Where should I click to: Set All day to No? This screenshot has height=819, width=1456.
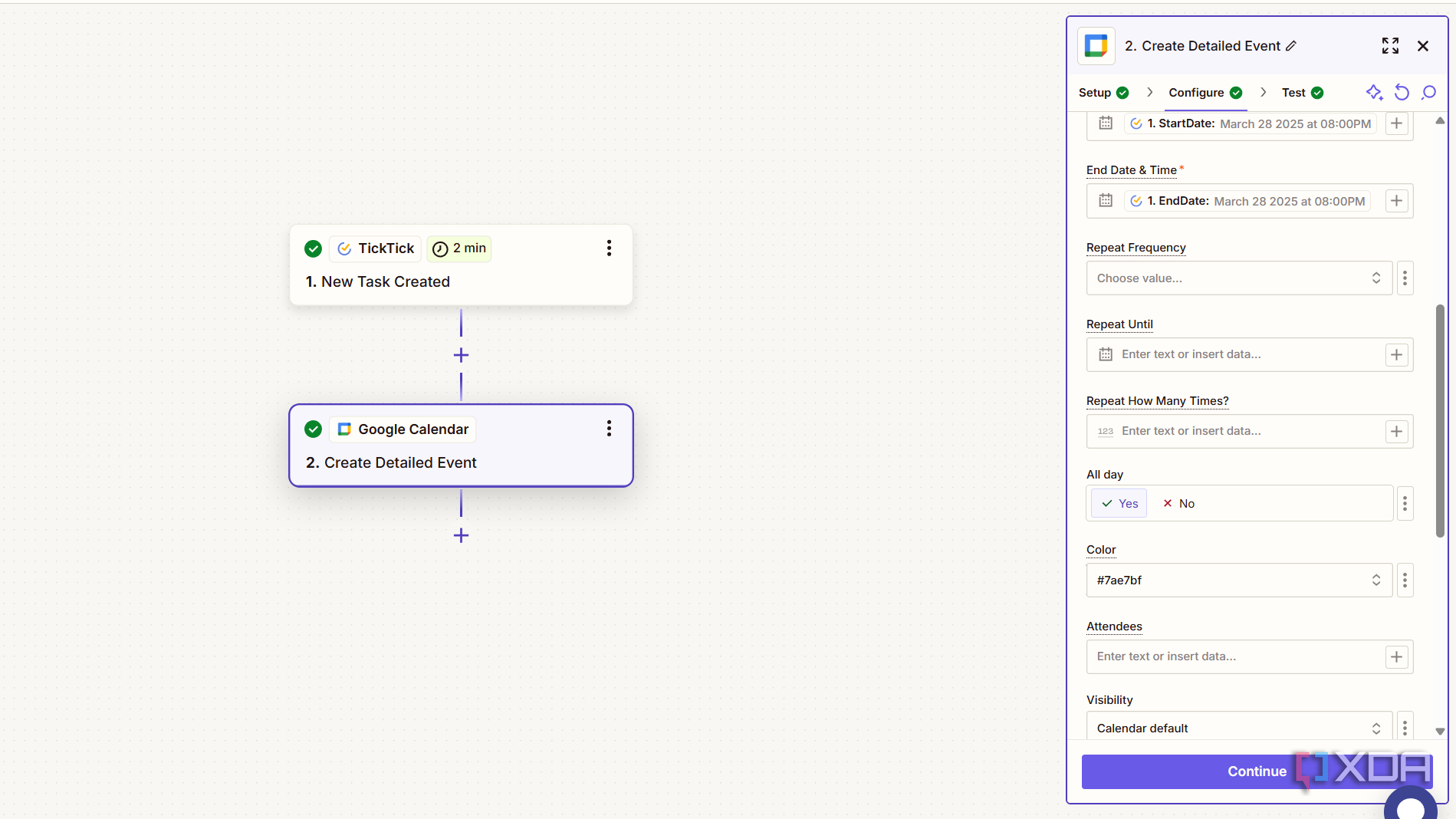[1178, 503]
